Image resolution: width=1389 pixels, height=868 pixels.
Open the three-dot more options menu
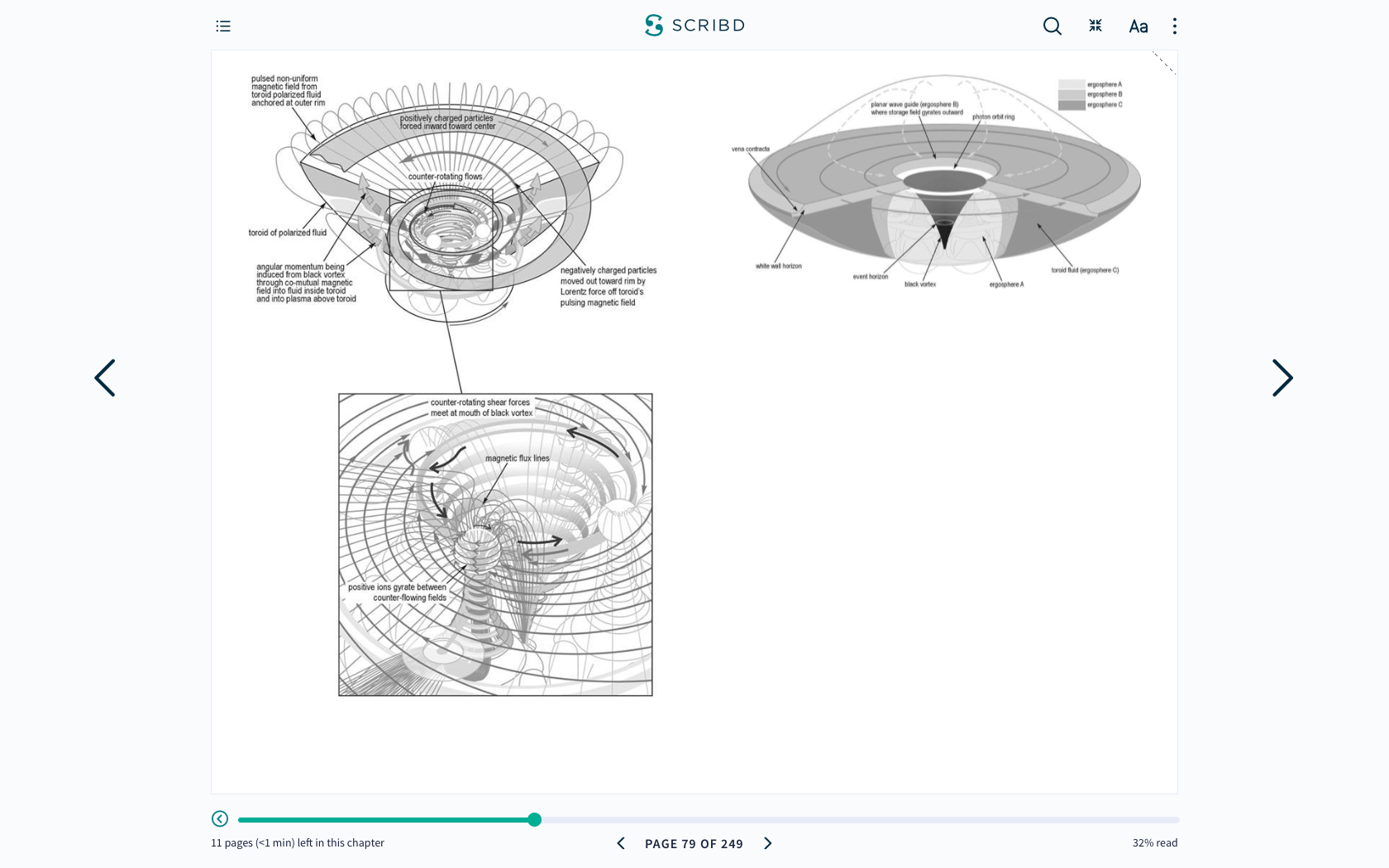(x=1174, y=26)
